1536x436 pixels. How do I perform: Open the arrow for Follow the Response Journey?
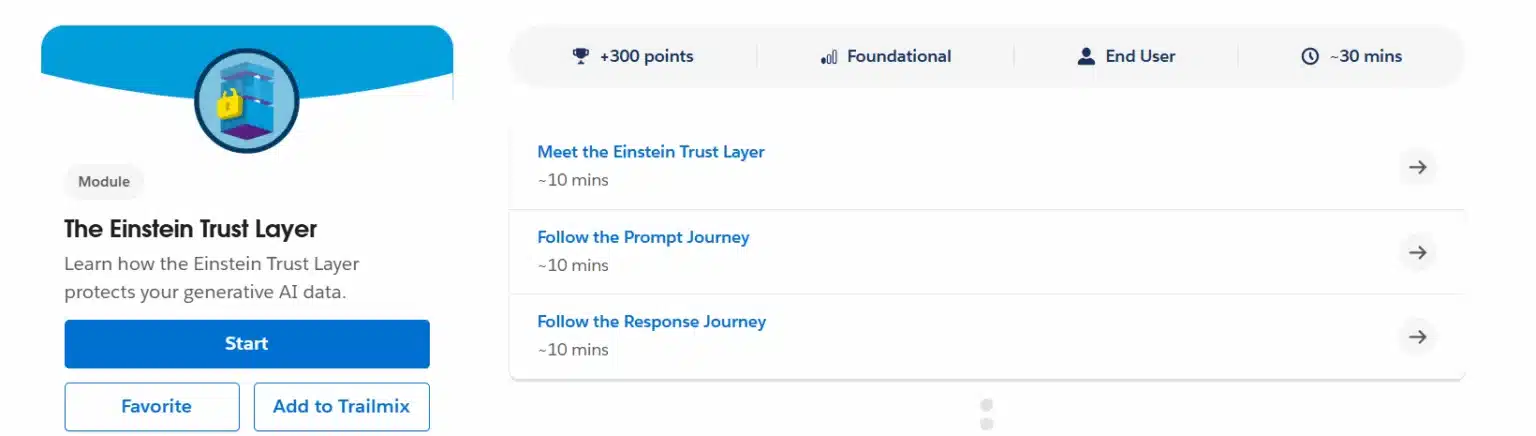[1417, 336]
